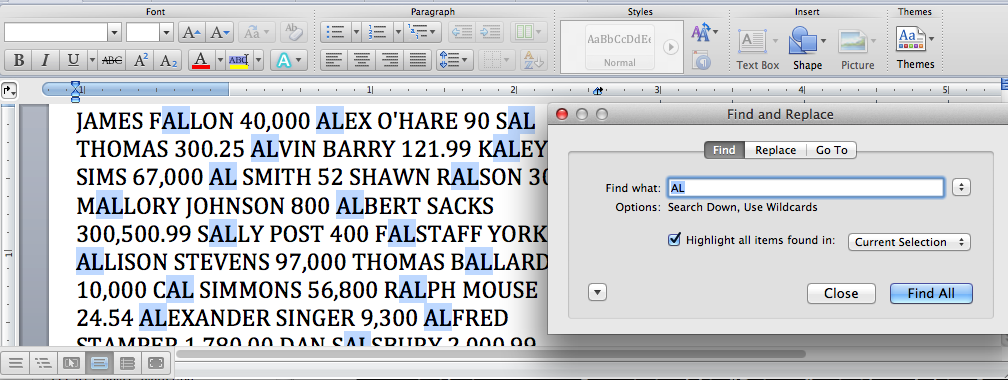Viewport: 1008px width, 380px height.
Task: Open Find what history stepper
Action: (962, 188)
